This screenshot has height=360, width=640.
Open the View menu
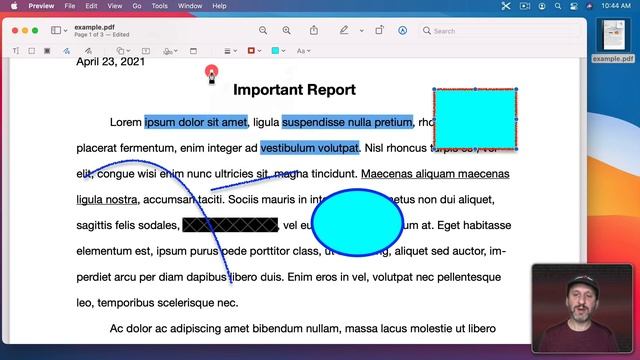coord(115,6)
